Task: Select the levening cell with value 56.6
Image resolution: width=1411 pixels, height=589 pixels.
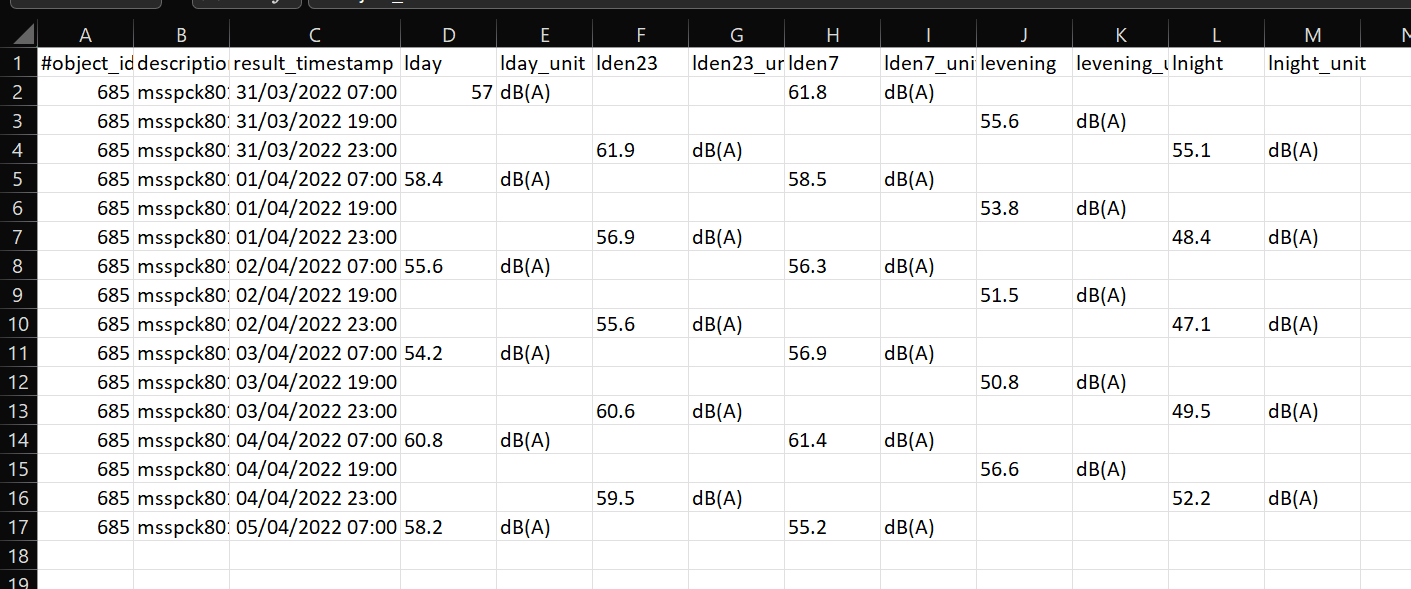Action: pos(1024,470)
